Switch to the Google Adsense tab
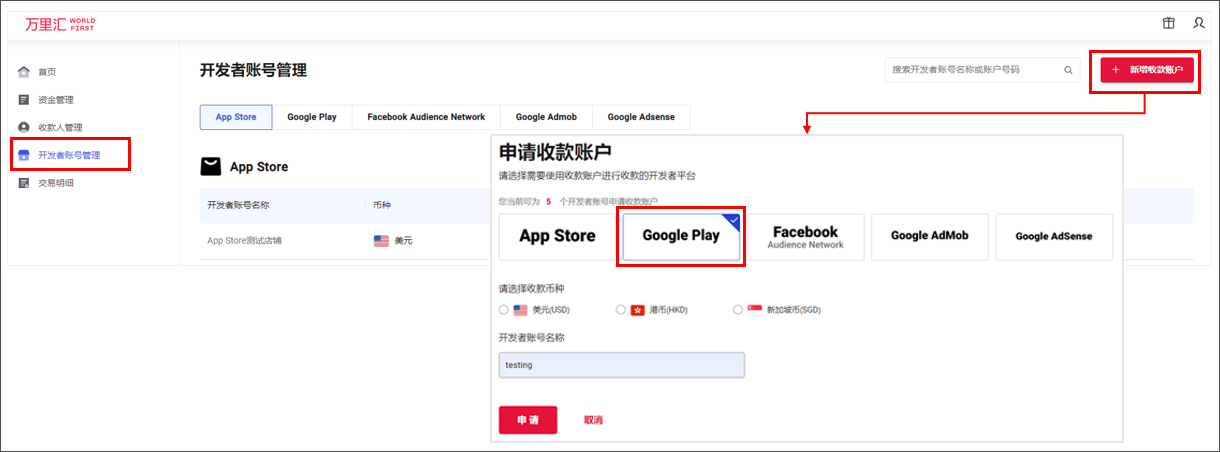 (641, 117)
